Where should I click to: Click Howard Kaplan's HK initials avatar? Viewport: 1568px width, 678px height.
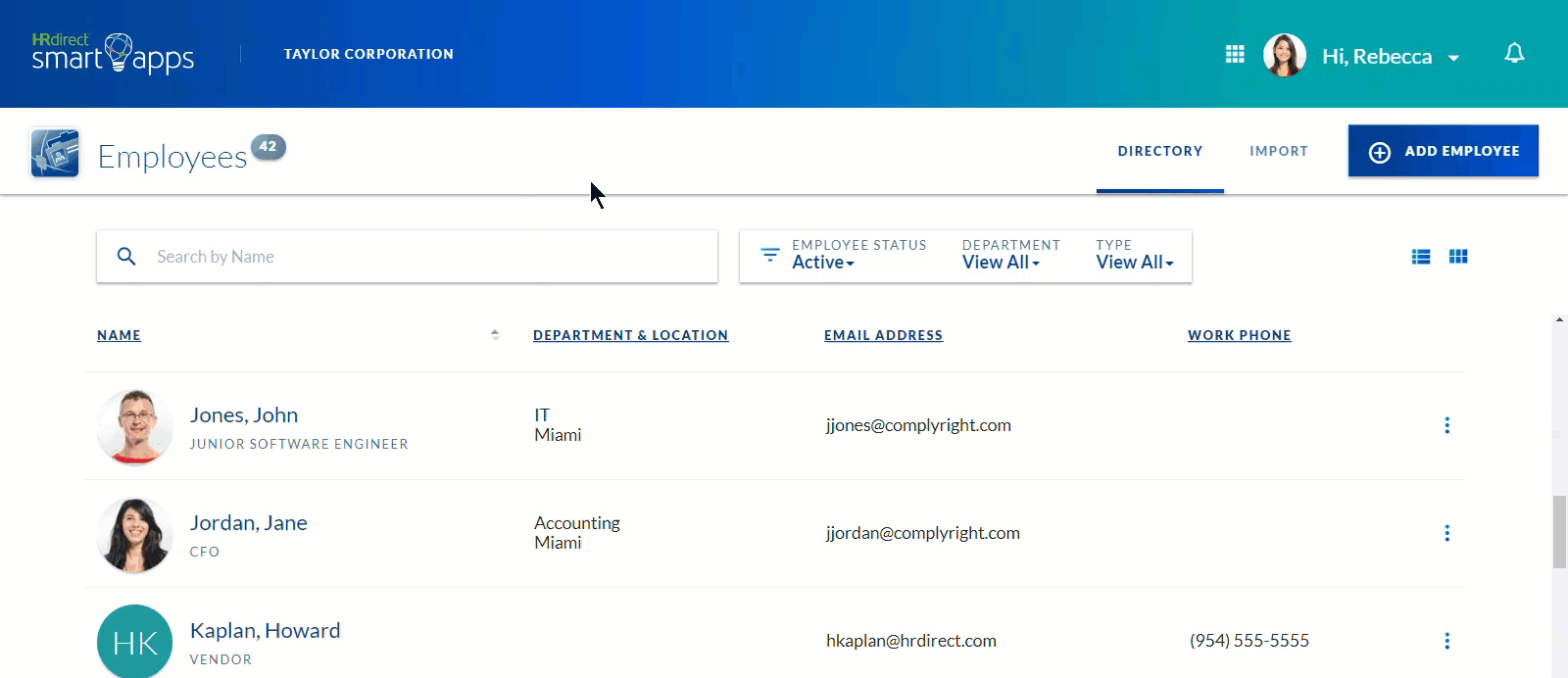pos(135,641)
